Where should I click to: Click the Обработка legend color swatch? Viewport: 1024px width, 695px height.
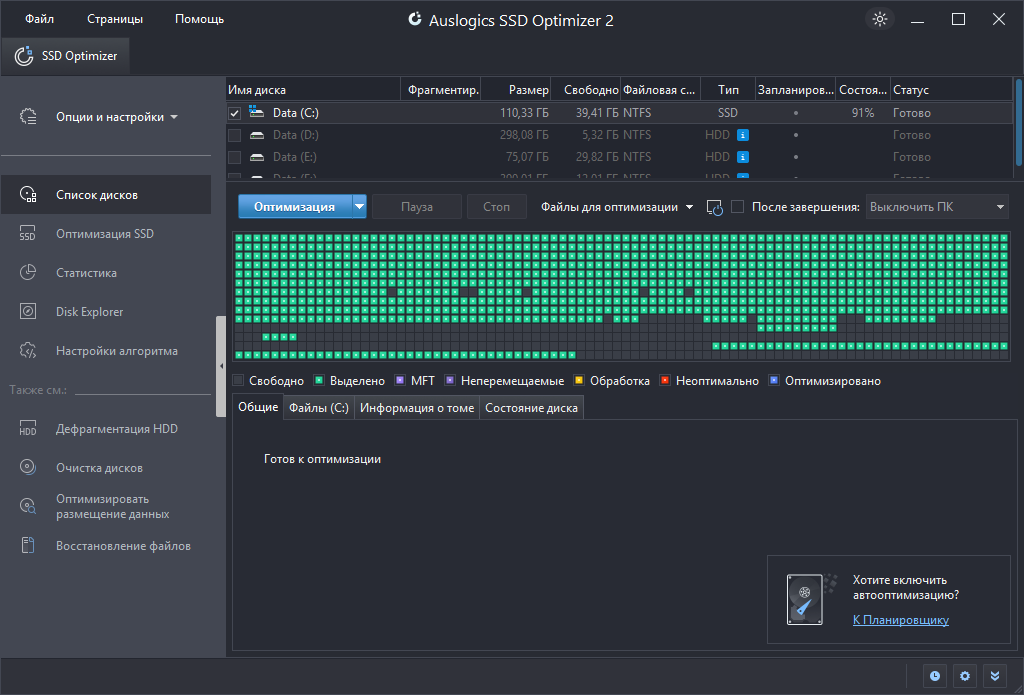coord(579,380)
